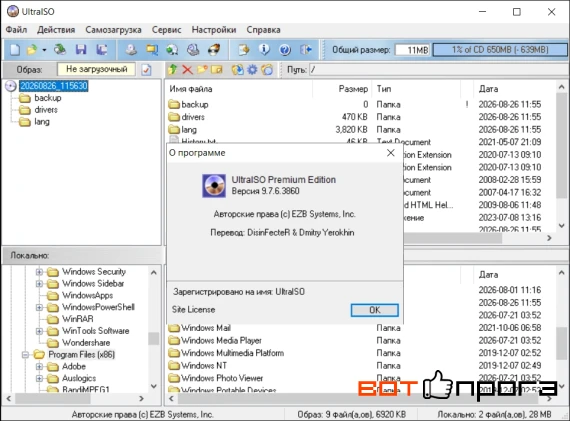Select lang folder in image tree
The height and width of the screenshot is (421, 570).
[x=42, y=122]
